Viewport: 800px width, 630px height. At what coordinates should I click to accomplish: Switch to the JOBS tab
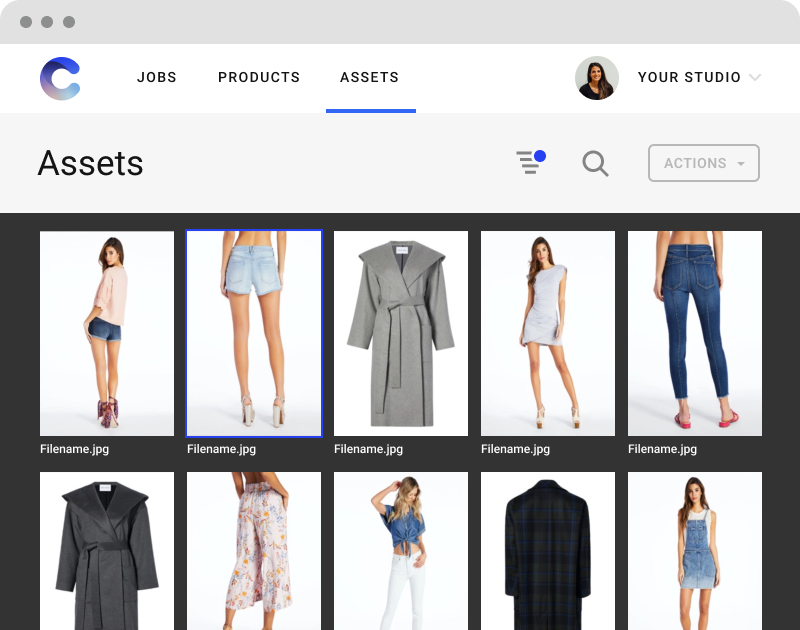pos(157,77)
